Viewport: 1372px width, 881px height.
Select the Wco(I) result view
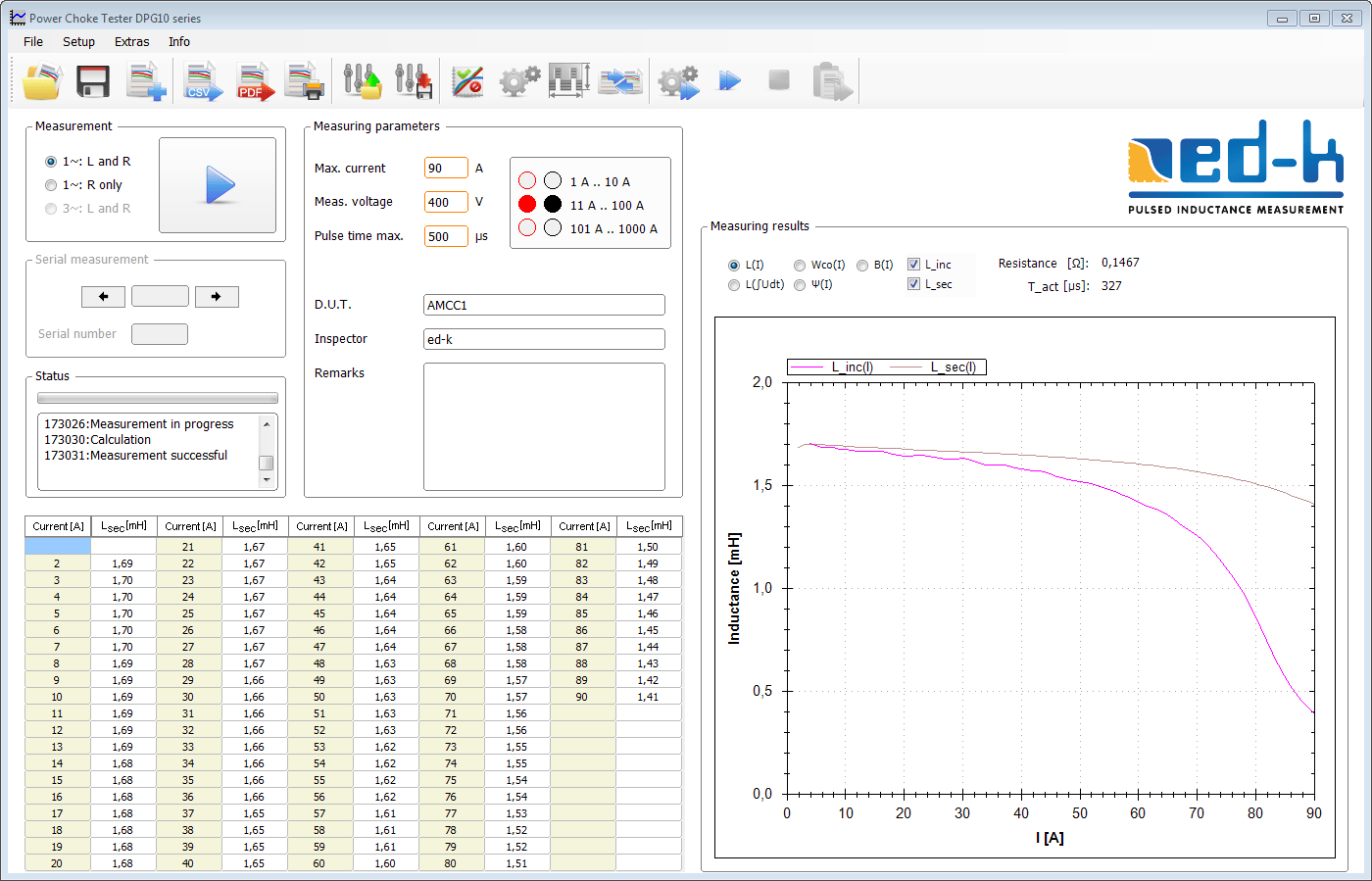click(x=800, y=266)
